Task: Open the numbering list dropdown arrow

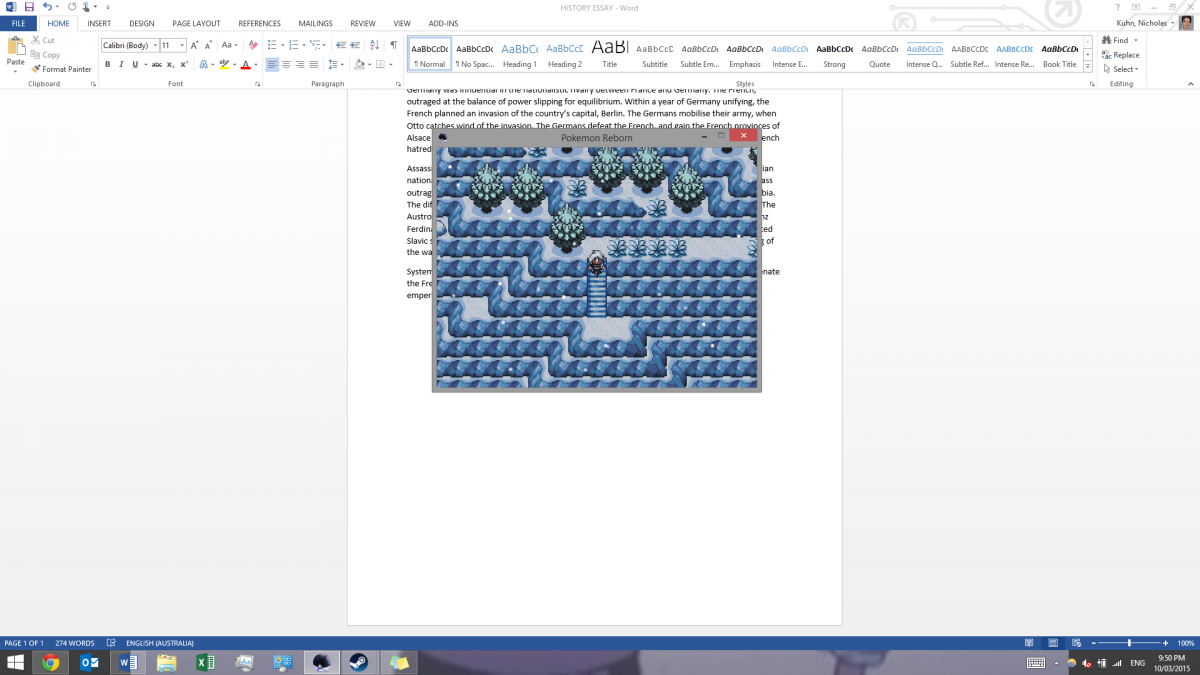Action: pyautogui.click(x=303, y=45)
